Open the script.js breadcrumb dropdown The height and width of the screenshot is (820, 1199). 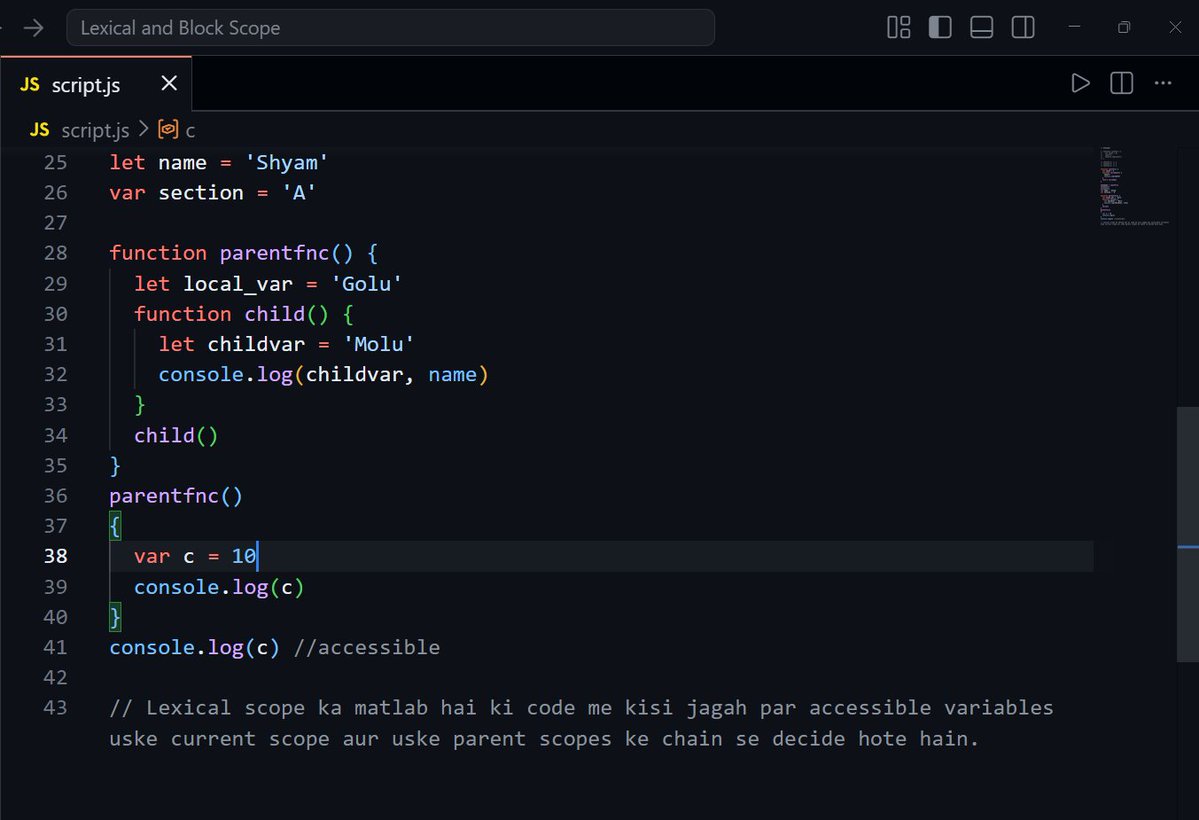point(95,130)
